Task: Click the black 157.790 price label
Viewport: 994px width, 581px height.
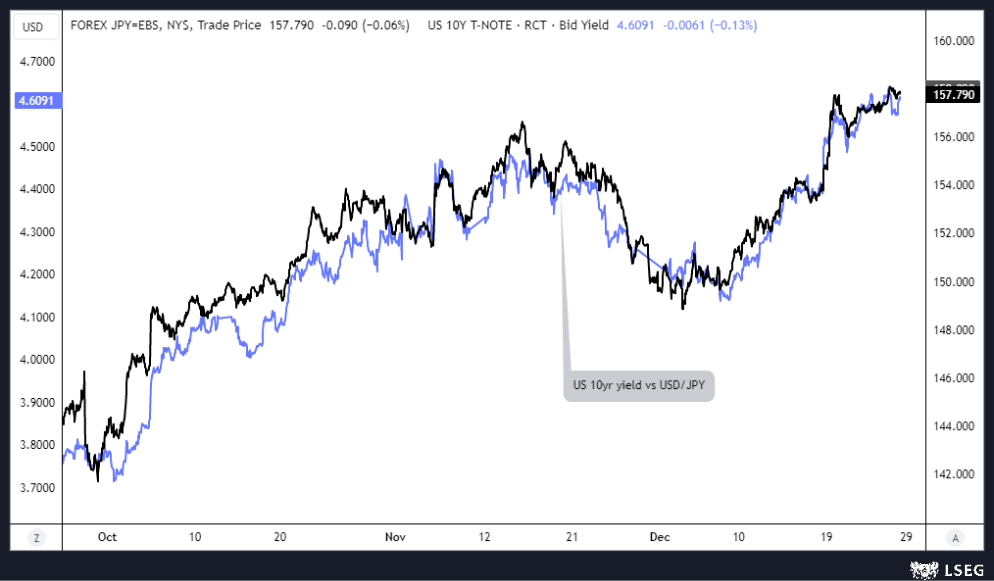Action: 952,95
